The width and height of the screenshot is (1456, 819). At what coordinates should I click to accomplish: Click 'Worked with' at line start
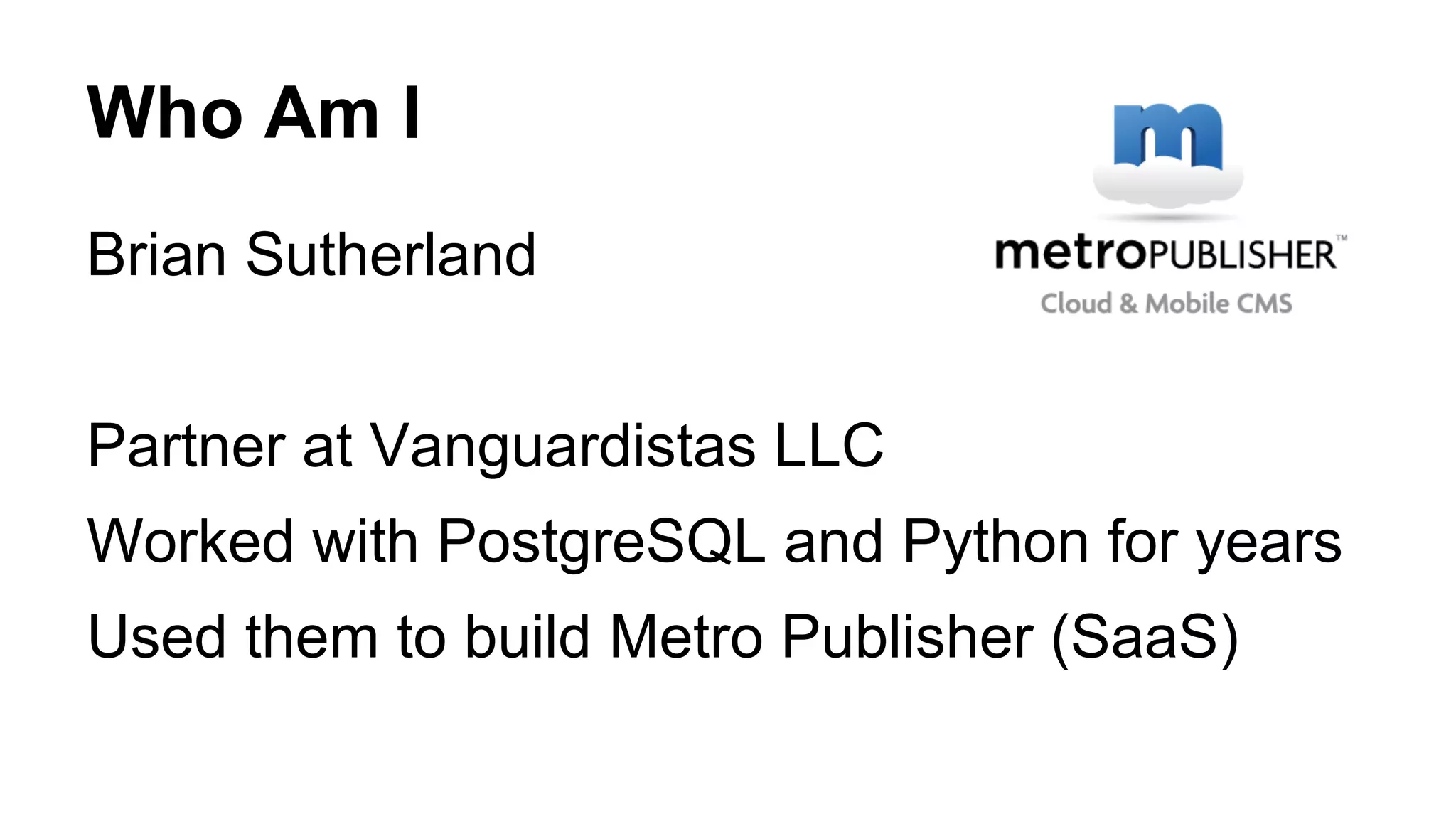tap(252, 541)
